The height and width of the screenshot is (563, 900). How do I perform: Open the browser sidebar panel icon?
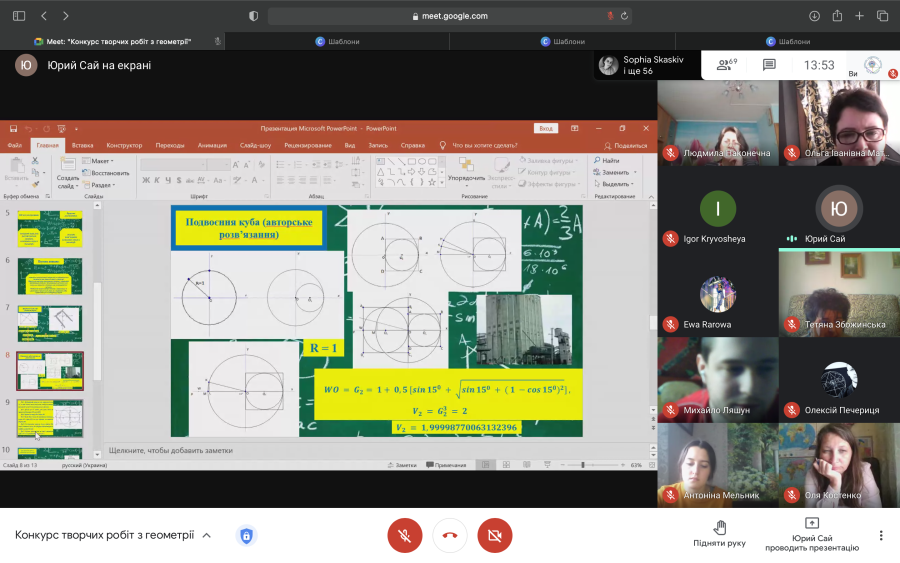click(x=19, y=16)
